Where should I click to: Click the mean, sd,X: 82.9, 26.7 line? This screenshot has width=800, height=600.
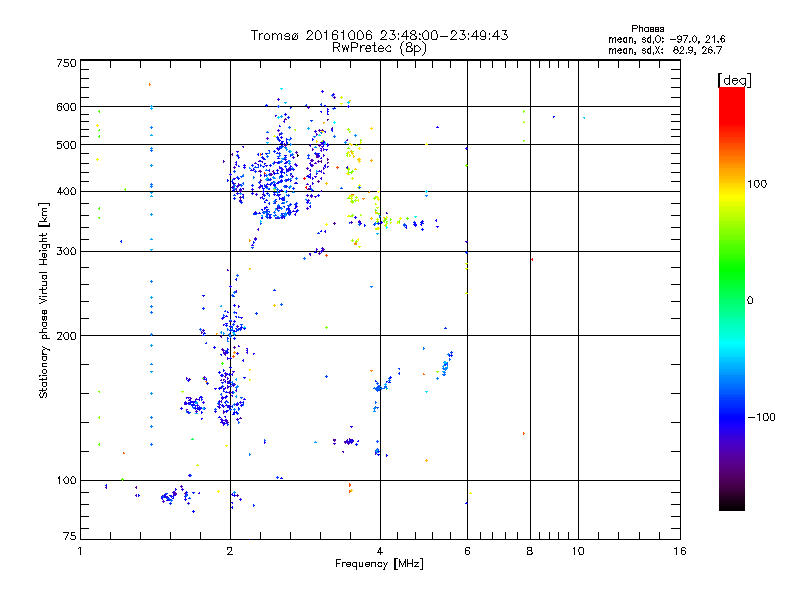[x=665, y=50]
